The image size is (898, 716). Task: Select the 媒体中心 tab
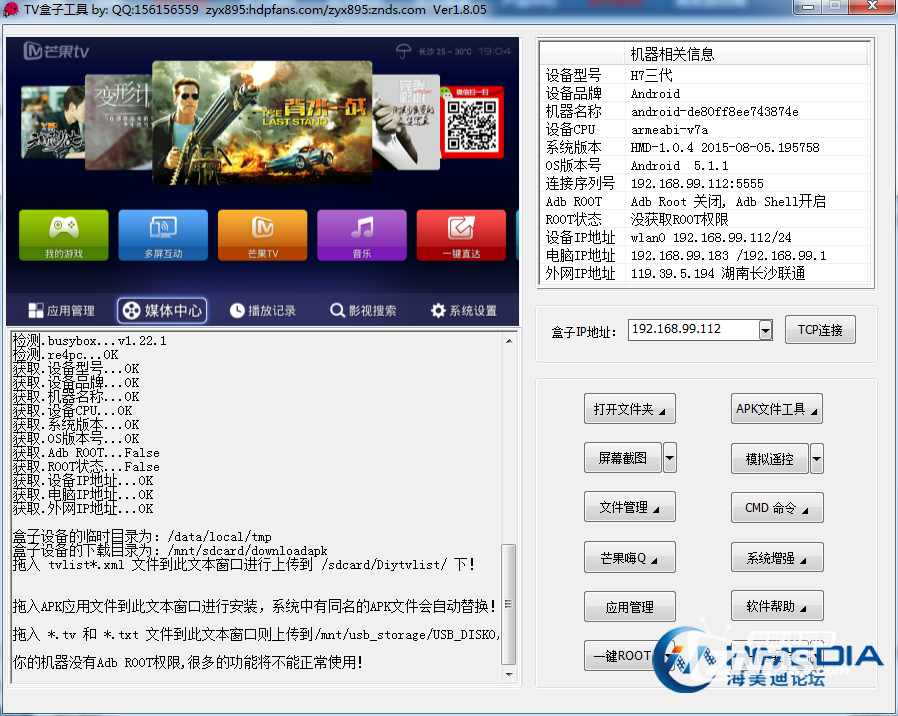(162, 310)
